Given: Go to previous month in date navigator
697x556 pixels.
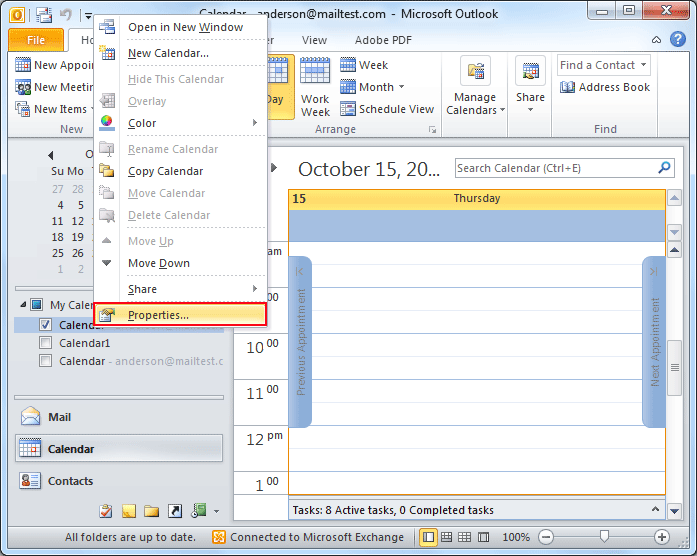Looking at the screenshot, I should pos(51,155).
